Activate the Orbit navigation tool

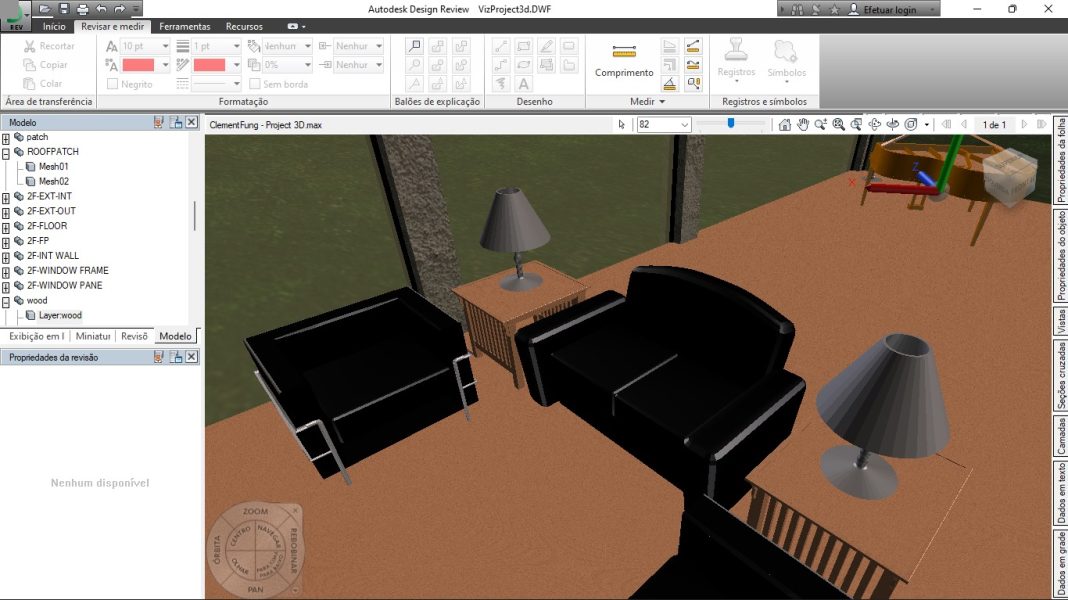[x=875, y=124]
